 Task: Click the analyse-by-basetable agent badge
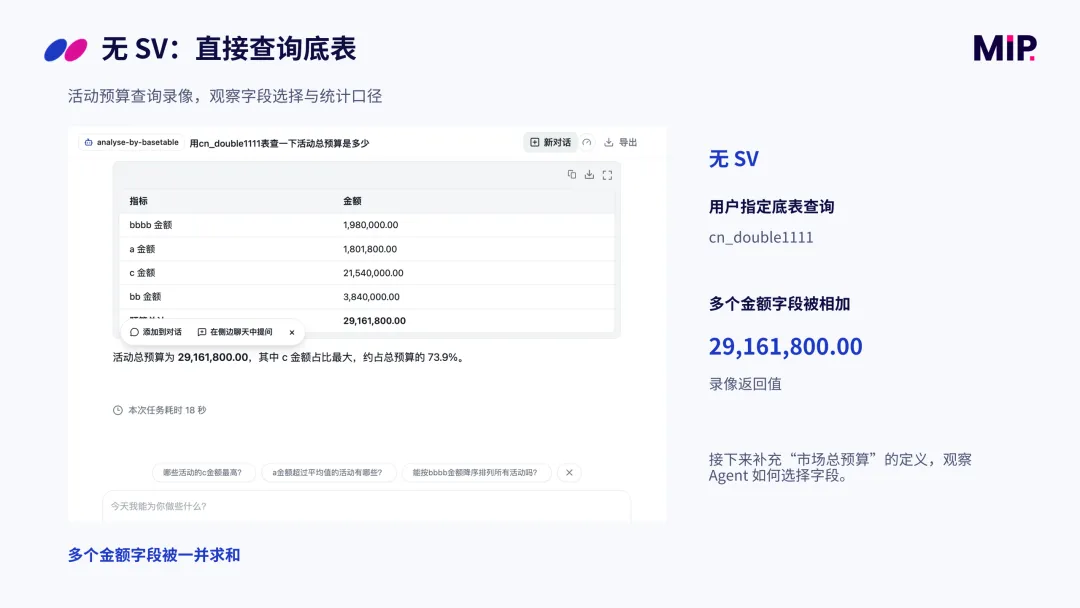pyautogui.click(x=131, y=143)
